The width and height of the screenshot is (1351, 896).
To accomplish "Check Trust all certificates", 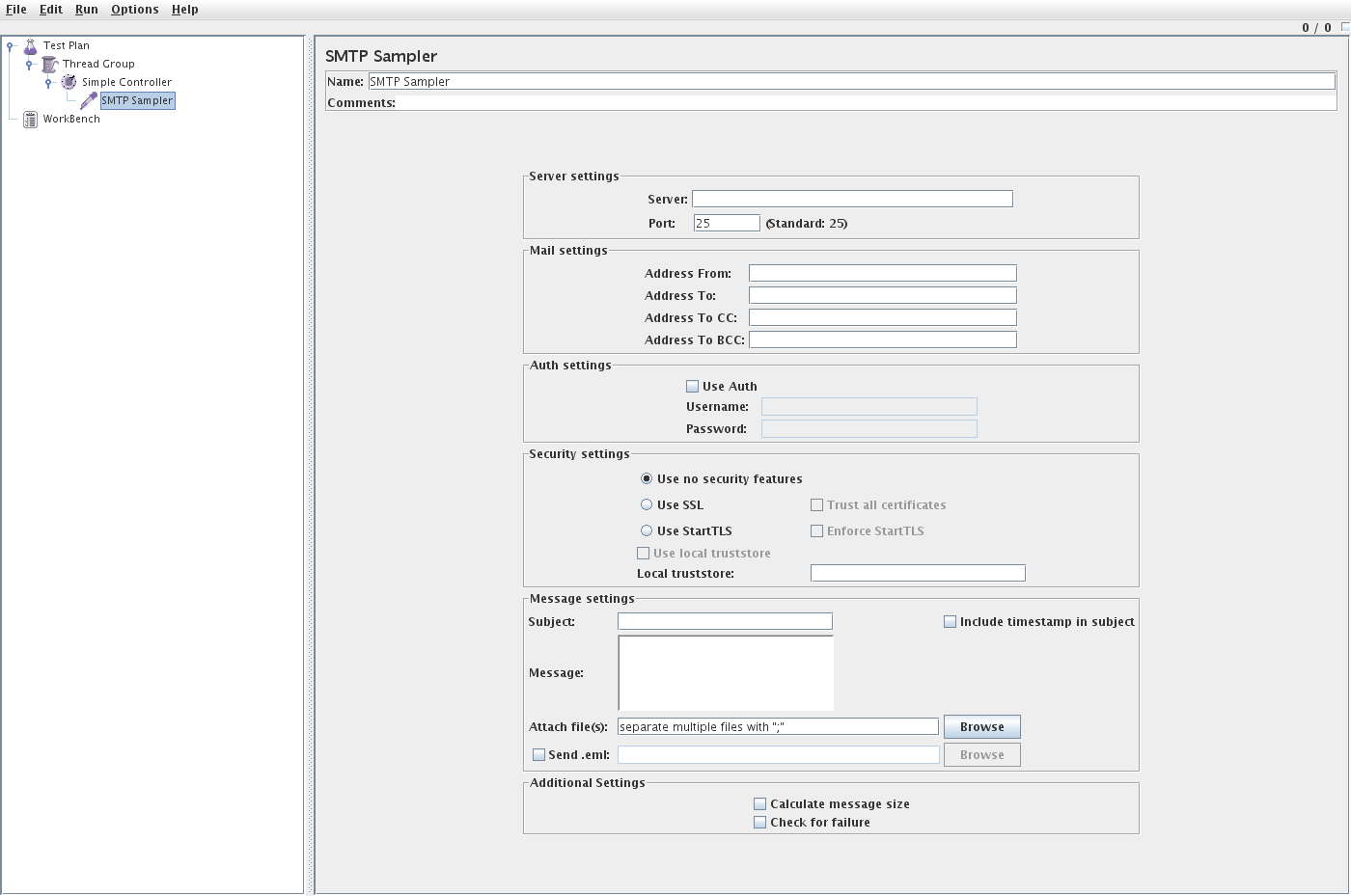I will tap(816, 504).
